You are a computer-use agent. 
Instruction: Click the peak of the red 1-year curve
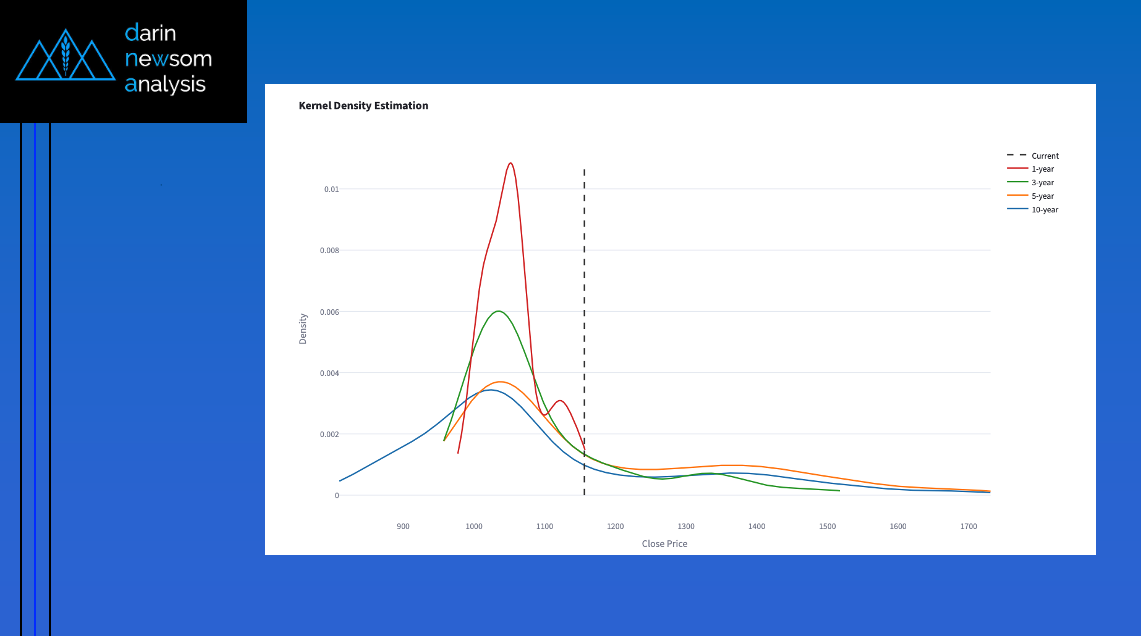pos(510,163)
